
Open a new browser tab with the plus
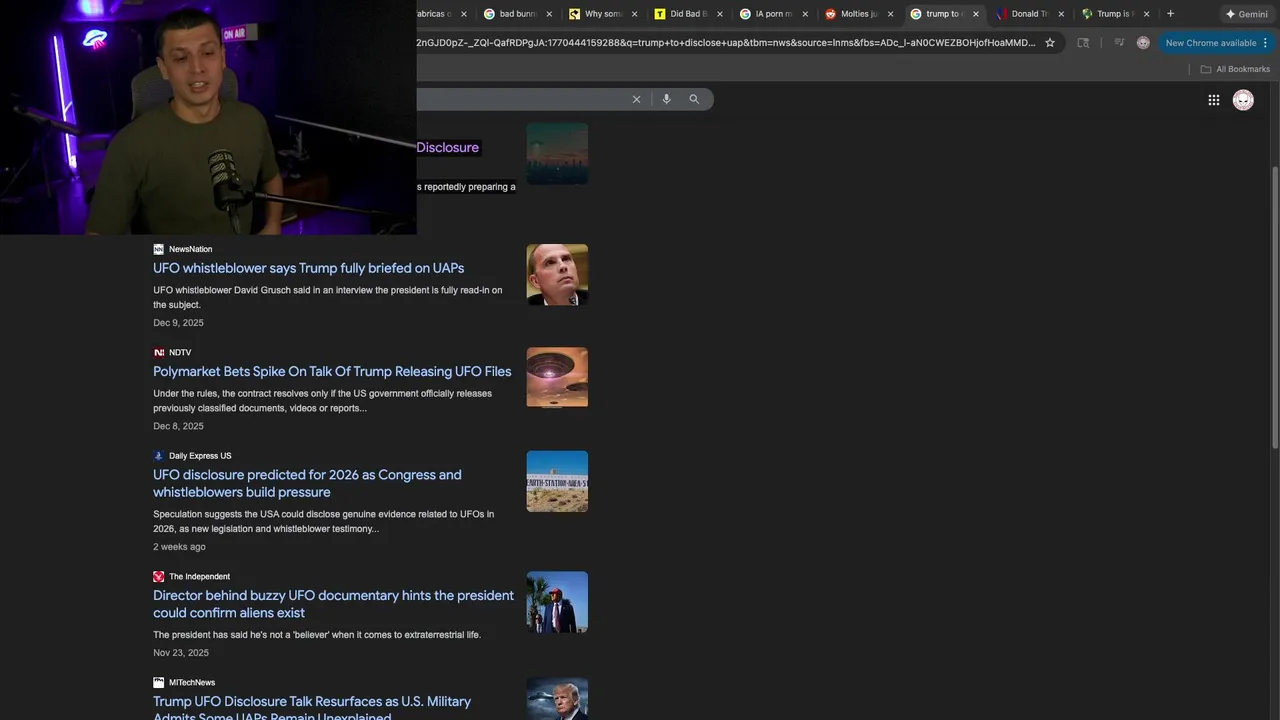(x=1170, y=14)
